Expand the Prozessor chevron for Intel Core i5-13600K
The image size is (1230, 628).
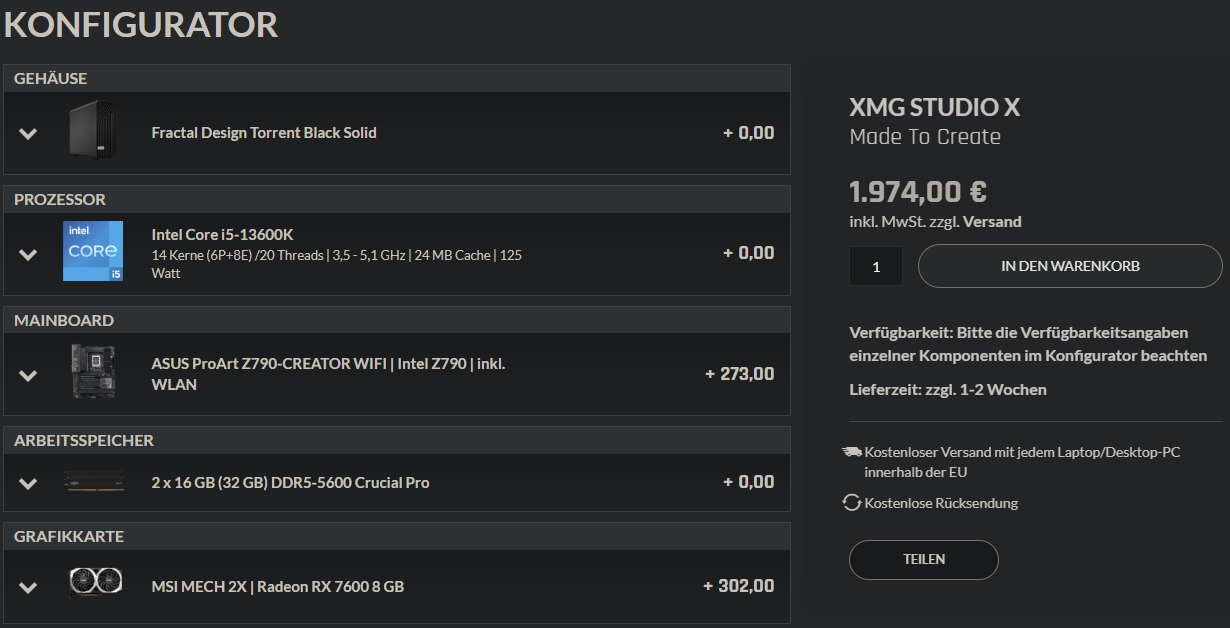(x=28, y=254)
